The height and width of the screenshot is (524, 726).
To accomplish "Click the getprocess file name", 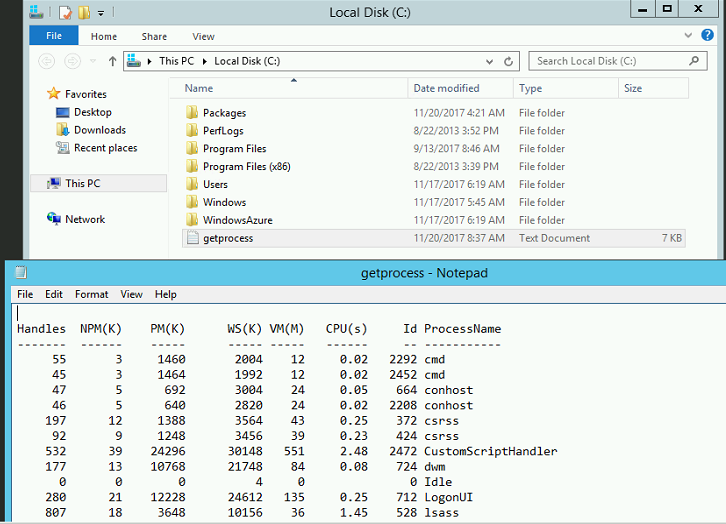I will coord(228,238).
